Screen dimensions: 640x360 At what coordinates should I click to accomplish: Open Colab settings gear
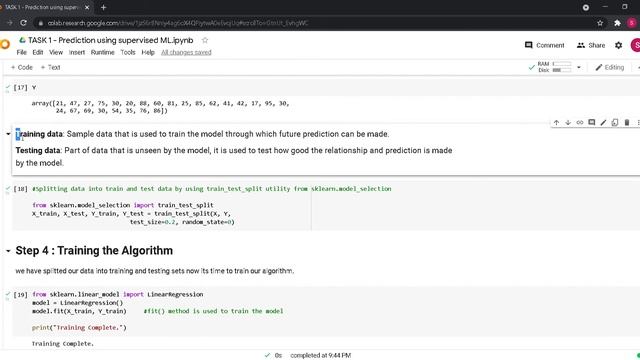click(x=618, y=45)
